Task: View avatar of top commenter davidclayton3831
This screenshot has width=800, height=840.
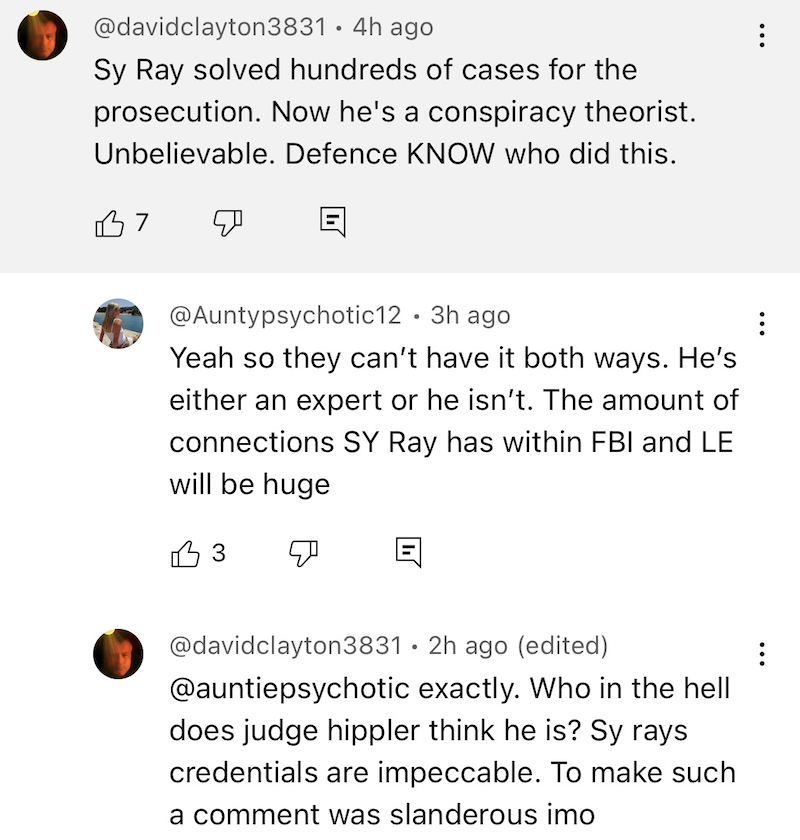Action: tap(44, 37)
